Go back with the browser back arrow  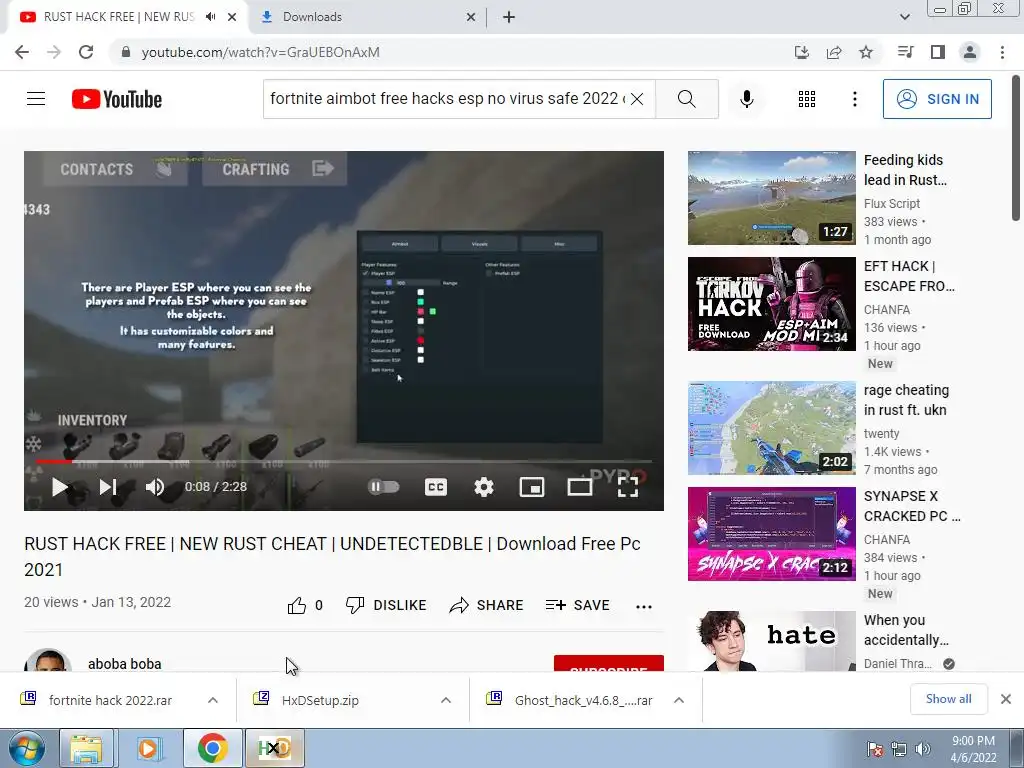[x=22, y=52]
